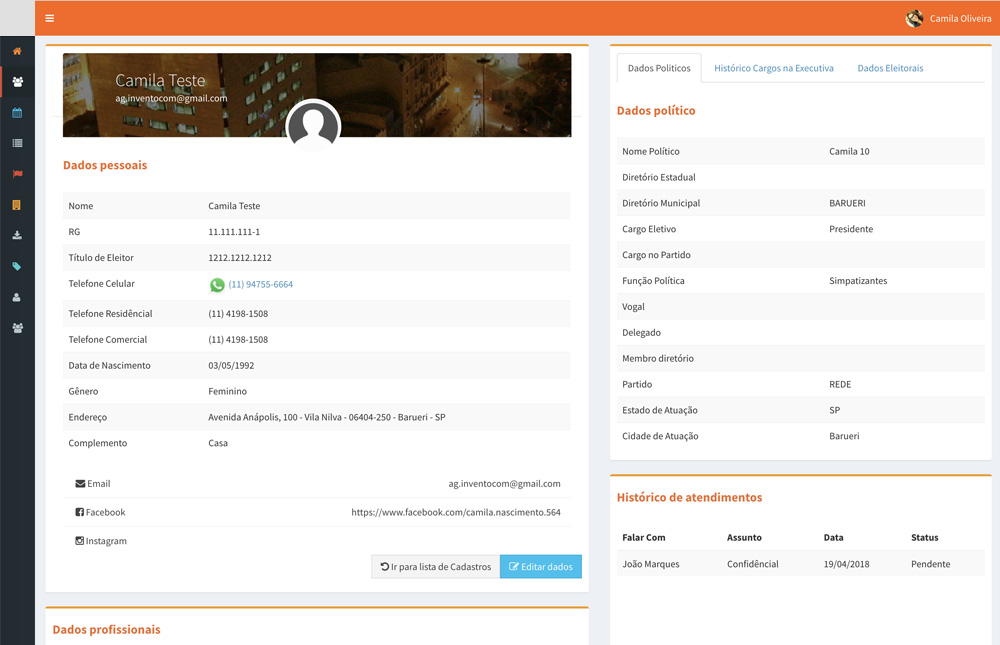Click the Confidêncial subject cell
Screen dimensions: 1000x645
pos(753,564)
